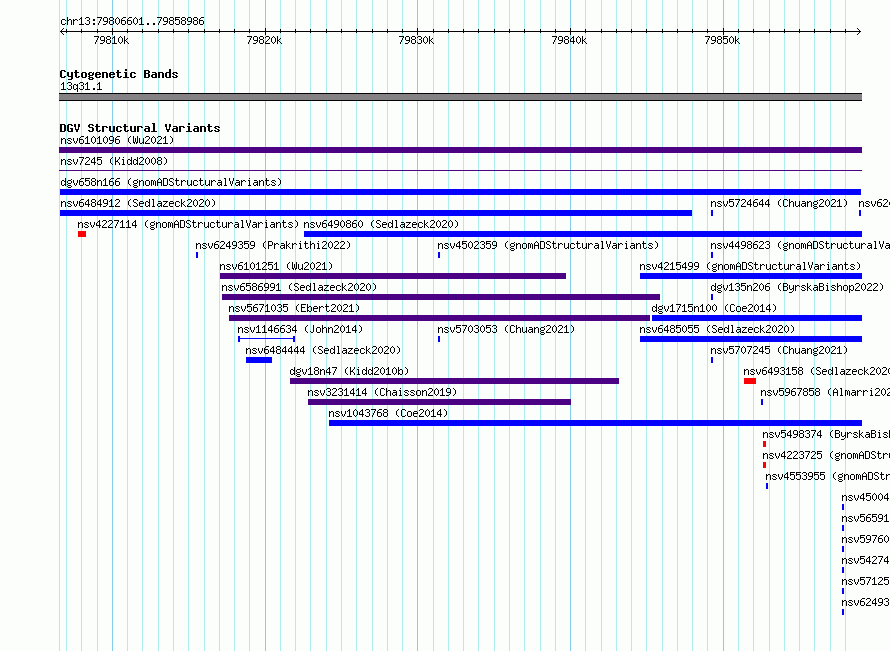Click nsv6586991 (Sedlazeck2020) label
Viewport: 890px width, 651px height.
[x=299, y=287]
